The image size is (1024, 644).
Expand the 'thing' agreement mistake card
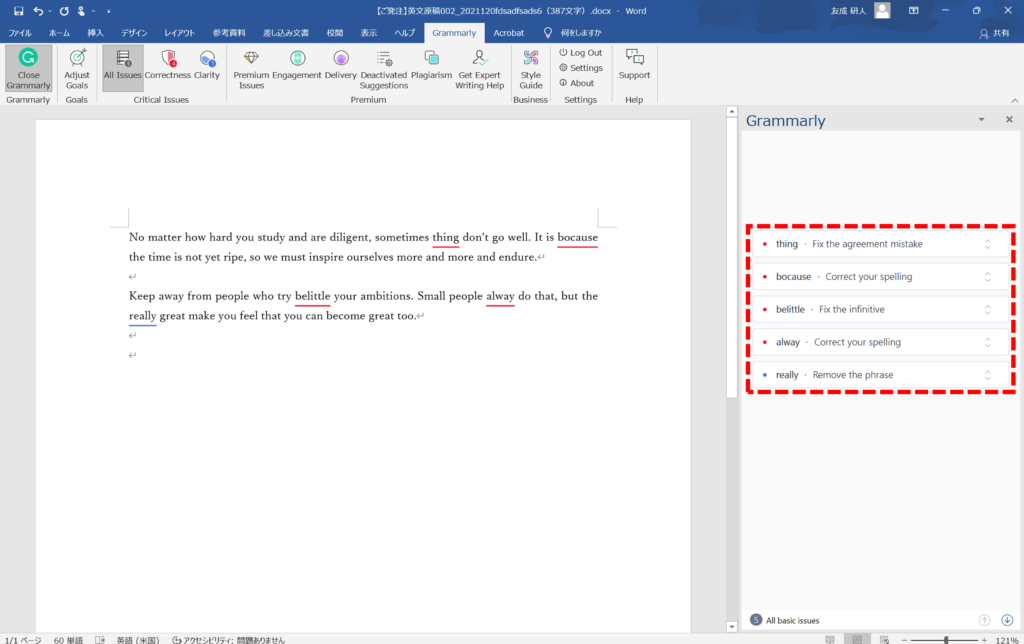coord(987,244)
